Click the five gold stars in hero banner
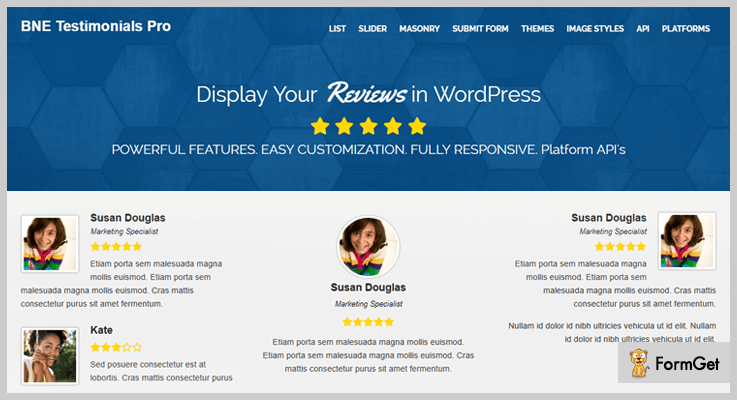Viewport: 737px width, 400px height. pyautogui.click(x=368, y=126)
